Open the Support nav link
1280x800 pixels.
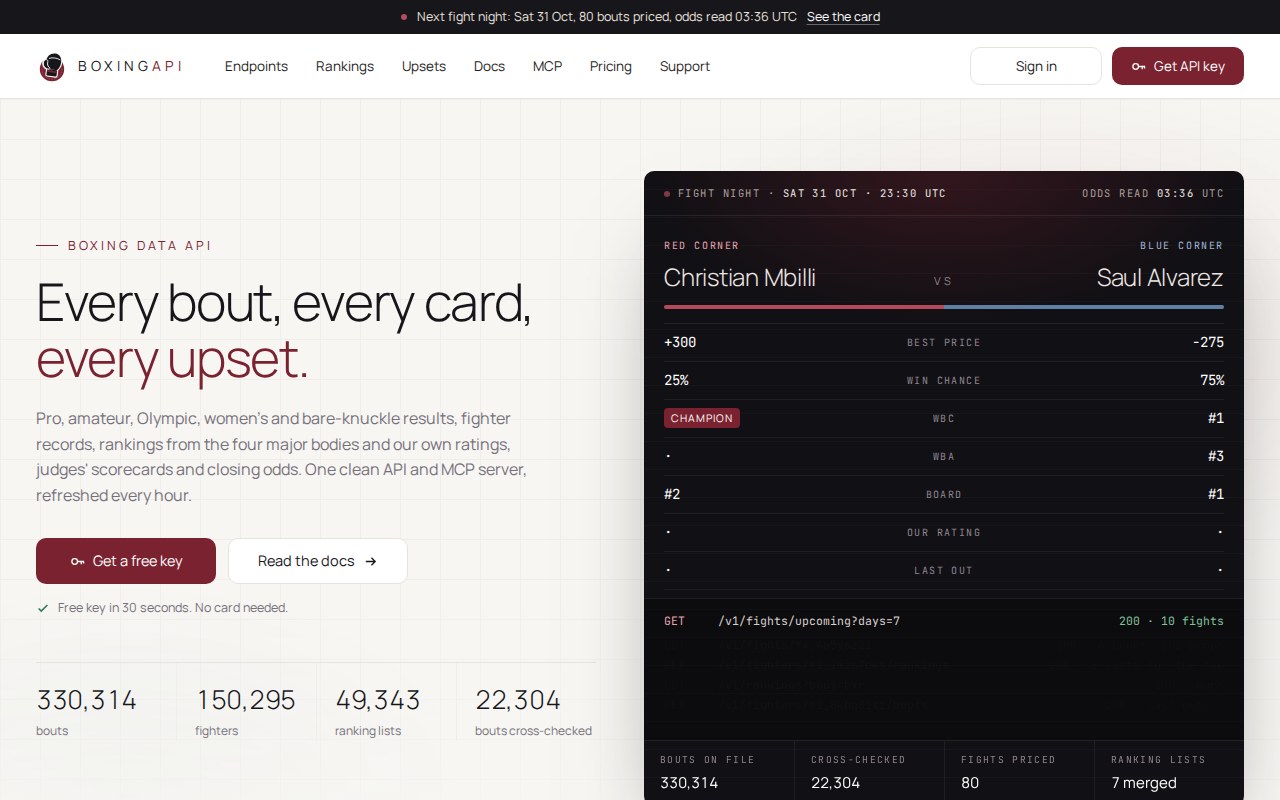pyautogui.click(x=685, y=66)
